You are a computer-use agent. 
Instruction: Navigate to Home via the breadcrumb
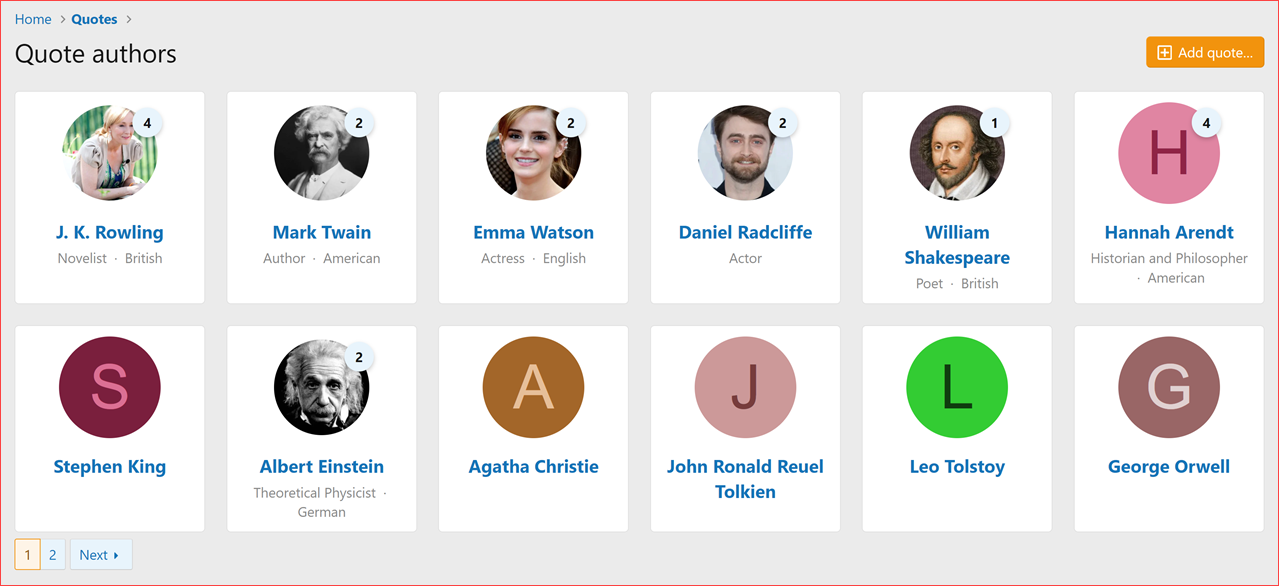31,18
